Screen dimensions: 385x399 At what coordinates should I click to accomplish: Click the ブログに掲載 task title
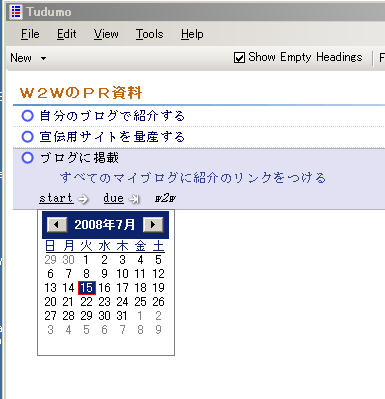pyautogui.click(x=79, y=158)
